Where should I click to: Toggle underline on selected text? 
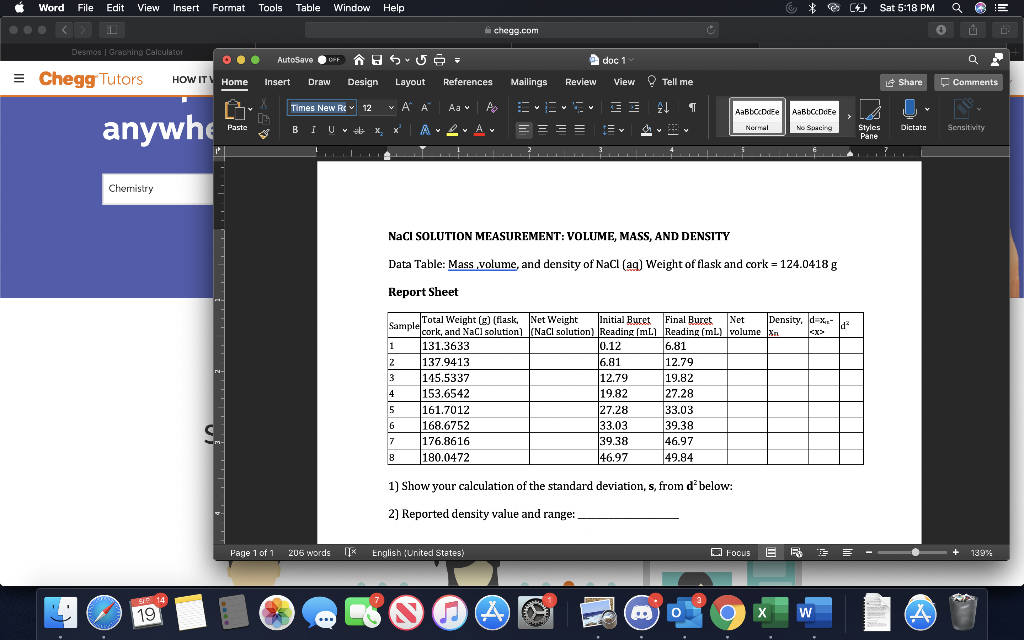(331, 128)
